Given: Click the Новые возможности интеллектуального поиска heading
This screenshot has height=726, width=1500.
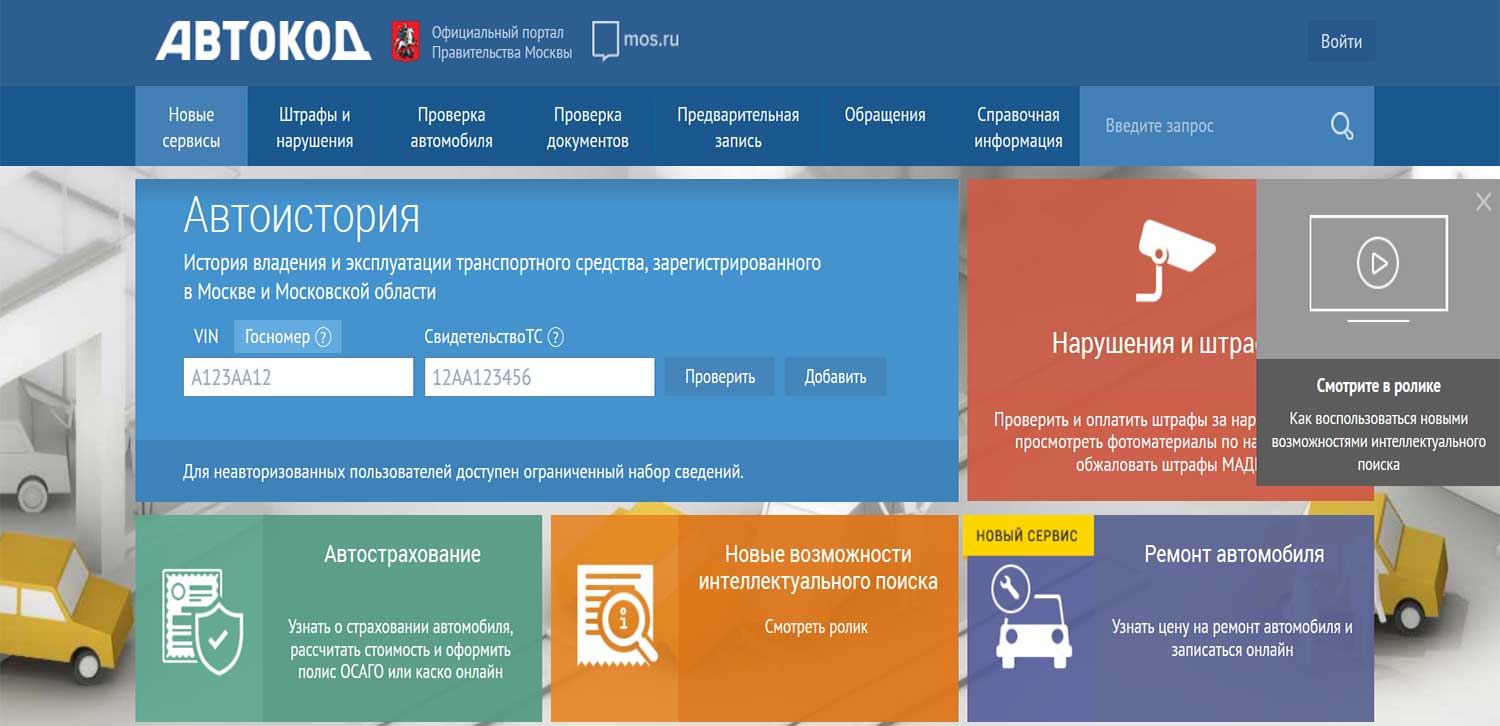Looking at the screenshot, I should point(818,567).
